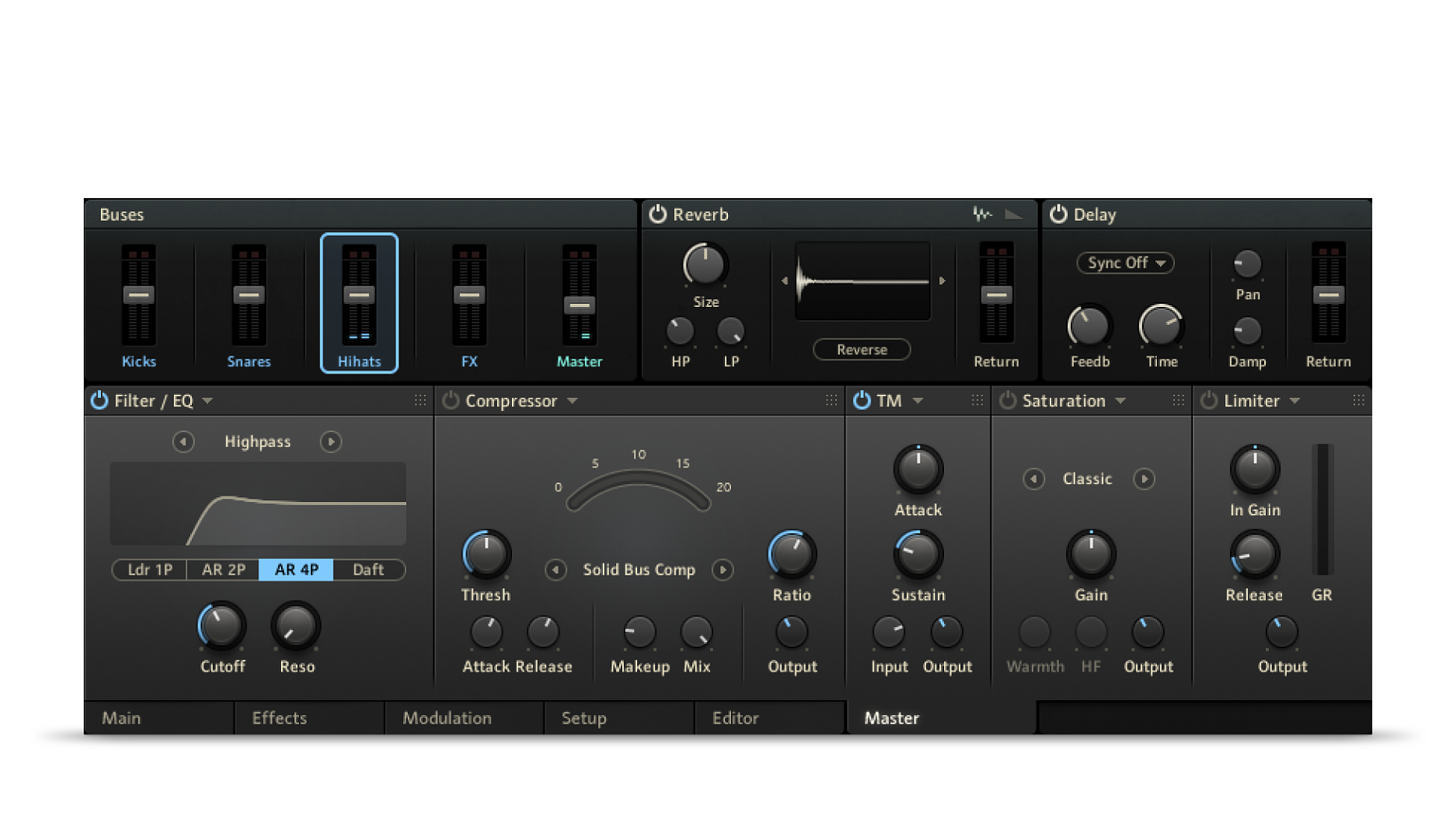Select the previous filter type arrow
The width and height of the screenshot is (1456, 830).
click(x=183, y=442)
